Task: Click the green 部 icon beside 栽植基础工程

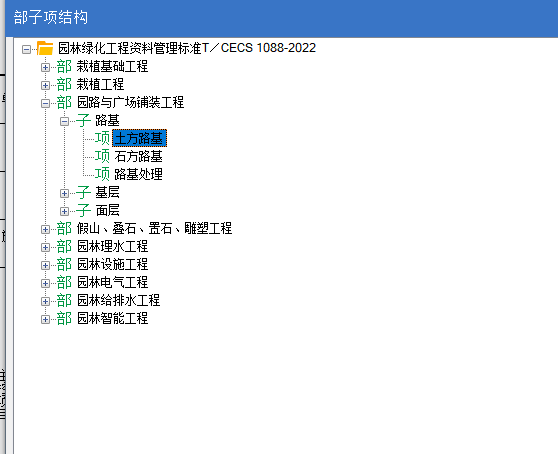Action: click(x=64, y=67)
